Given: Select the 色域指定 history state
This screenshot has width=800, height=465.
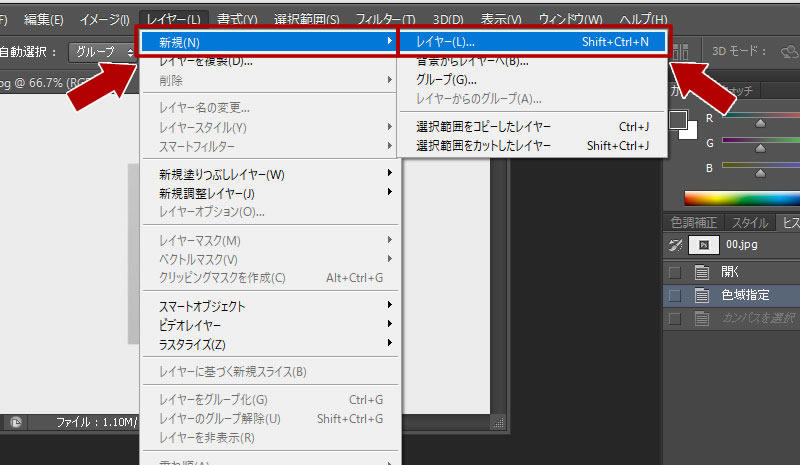Looking at the screenshot, I should coord(732,295).
